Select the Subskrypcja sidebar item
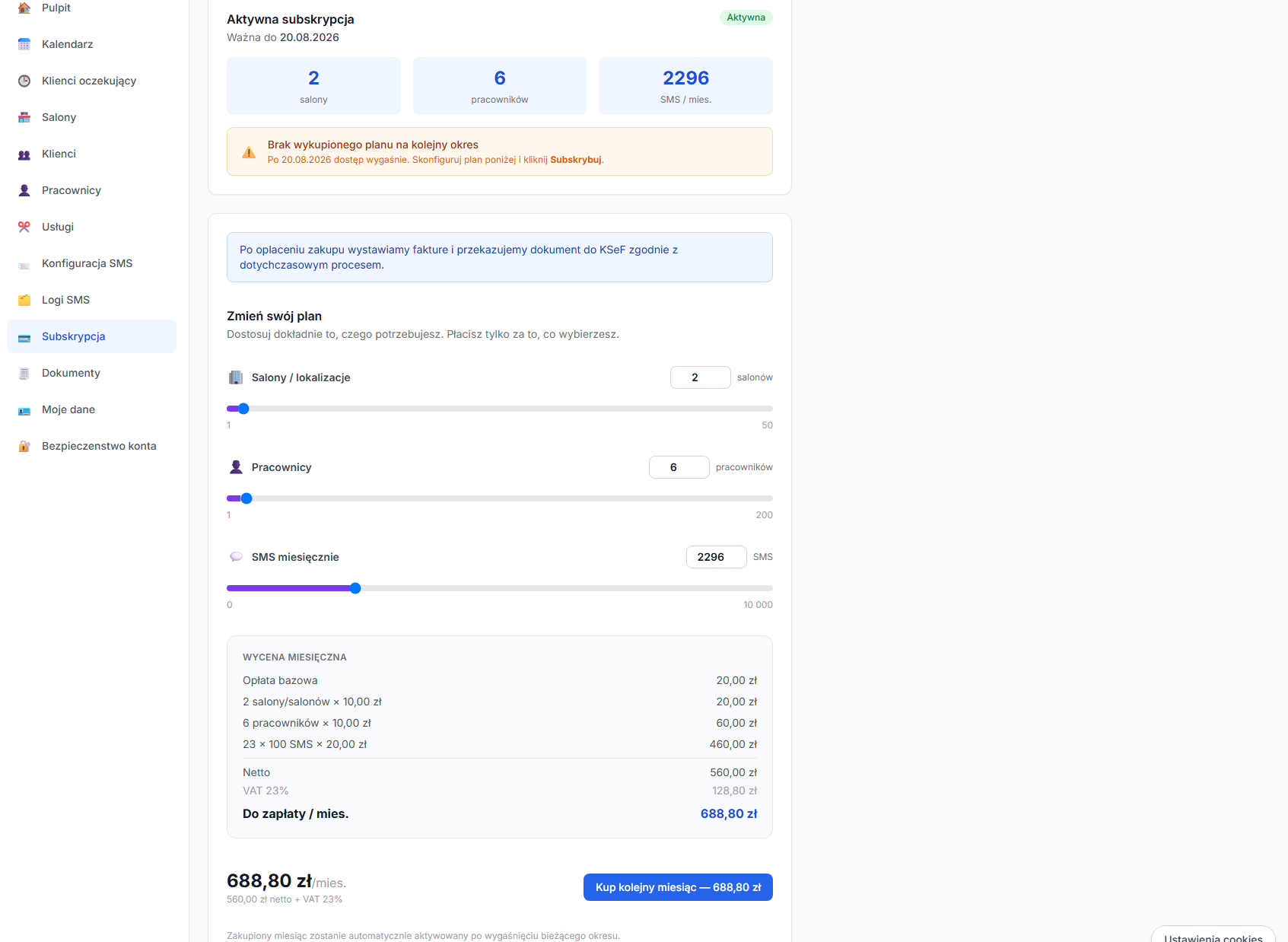 (91, 336)
